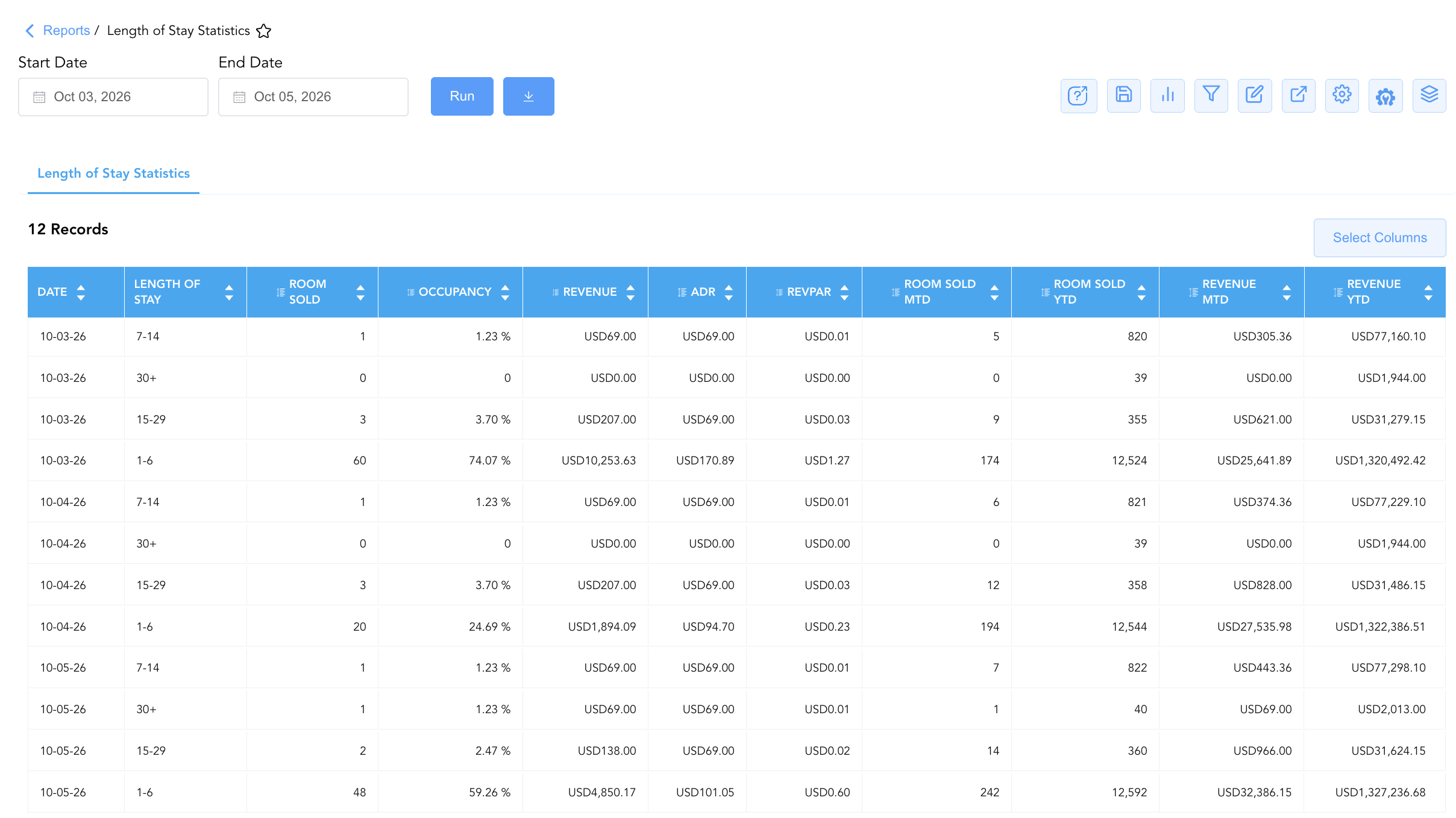Screen dimensions: 1456x818
Task: Sort by Length of Stay column
Action: coord(228,292)
